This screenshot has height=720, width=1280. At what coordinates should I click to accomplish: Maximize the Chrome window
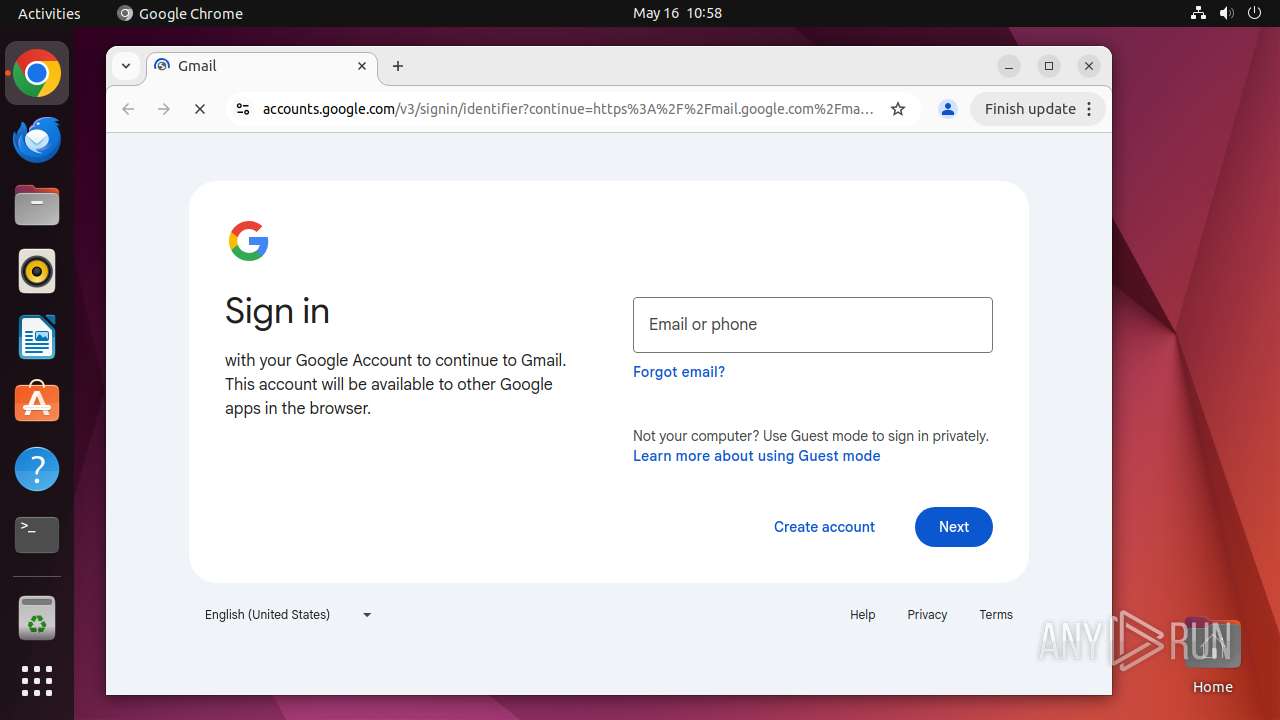pos(1049,66)
